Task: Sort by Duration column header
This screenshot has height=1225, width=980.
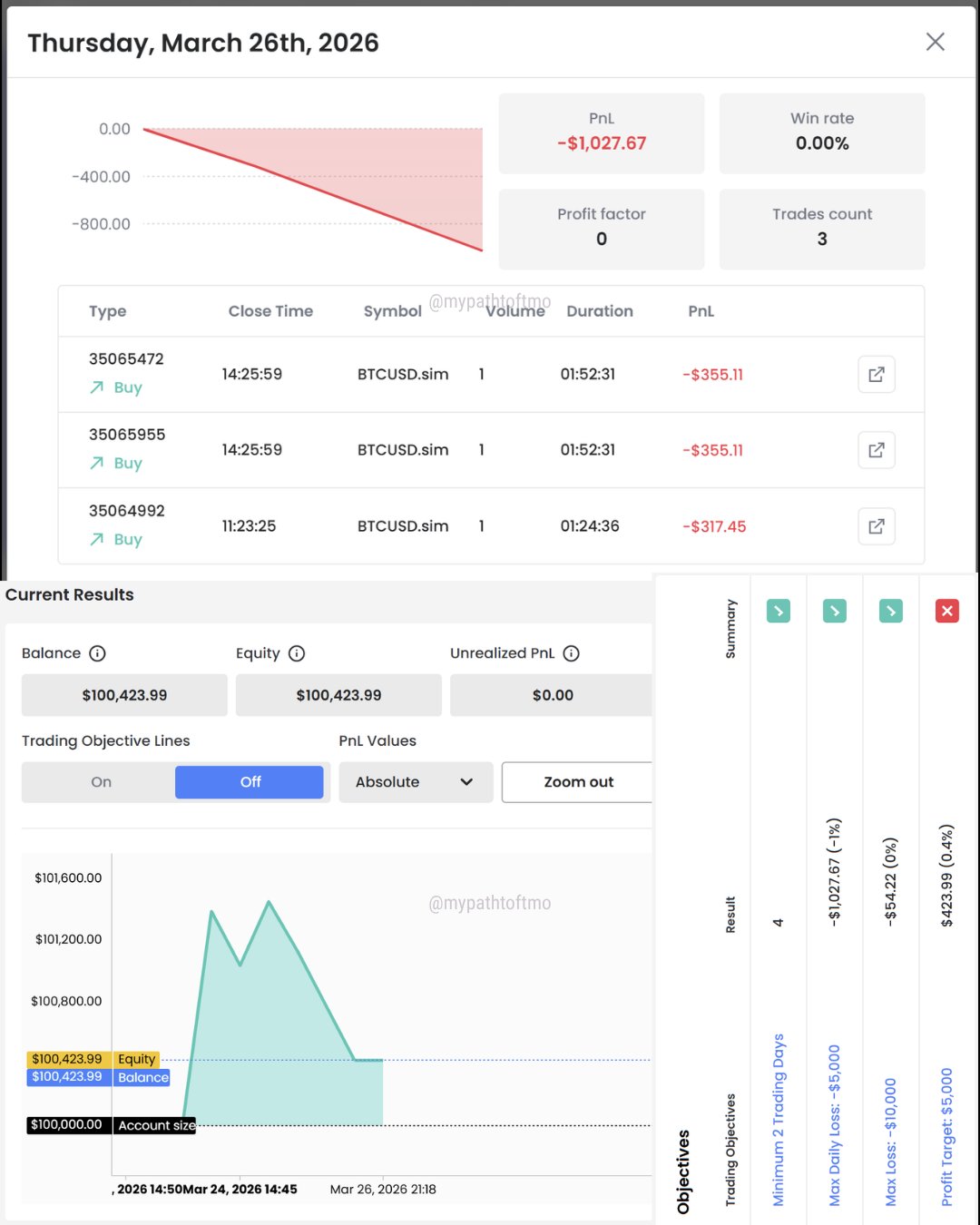Action: pyautogui.click(x=600, y=311)
